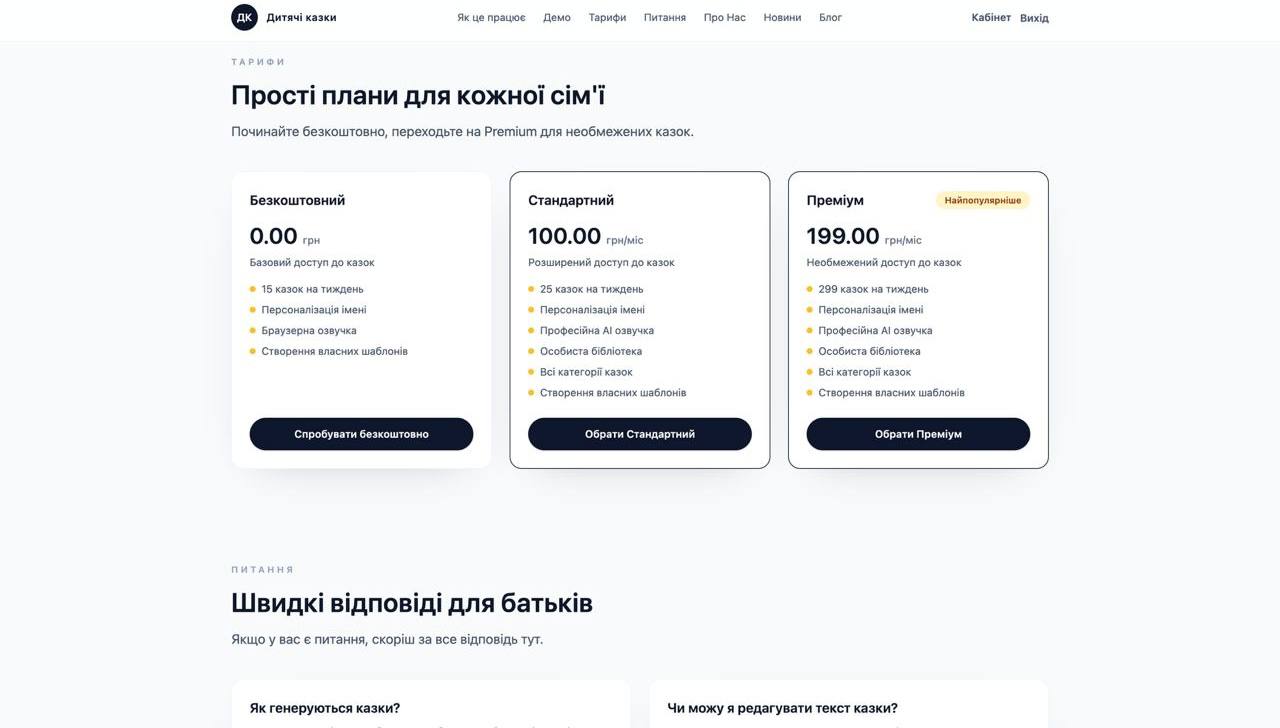Navigate to the Блог page
This screenshot has width=1280, height=728.
pos(831,17)
